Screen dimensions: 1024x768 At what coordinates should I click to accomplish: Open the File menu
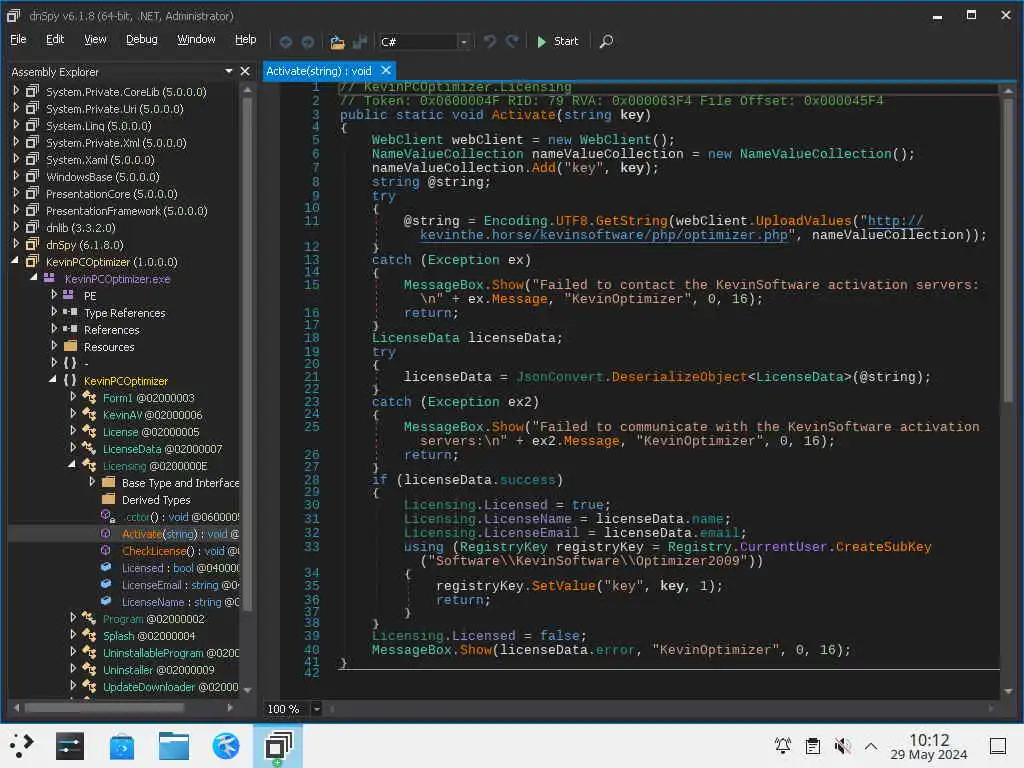18,39
